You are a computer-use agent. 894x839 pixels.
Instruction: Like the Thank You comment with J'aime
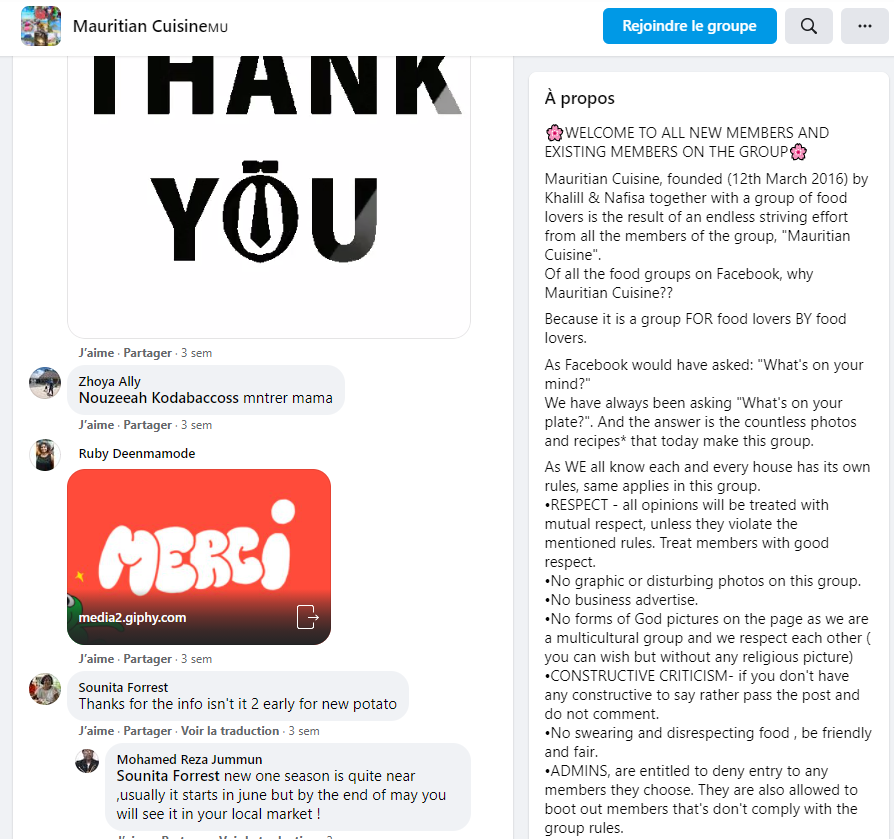click(x=96, y=353)
